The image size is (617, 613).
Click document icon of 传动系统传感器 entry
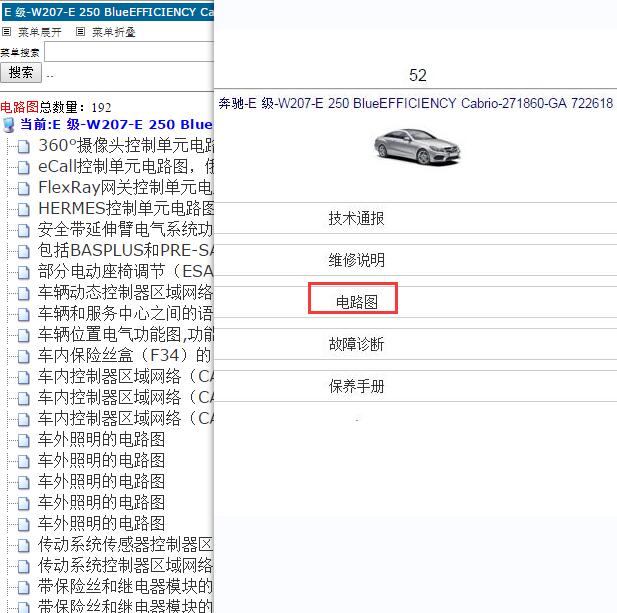24,546
